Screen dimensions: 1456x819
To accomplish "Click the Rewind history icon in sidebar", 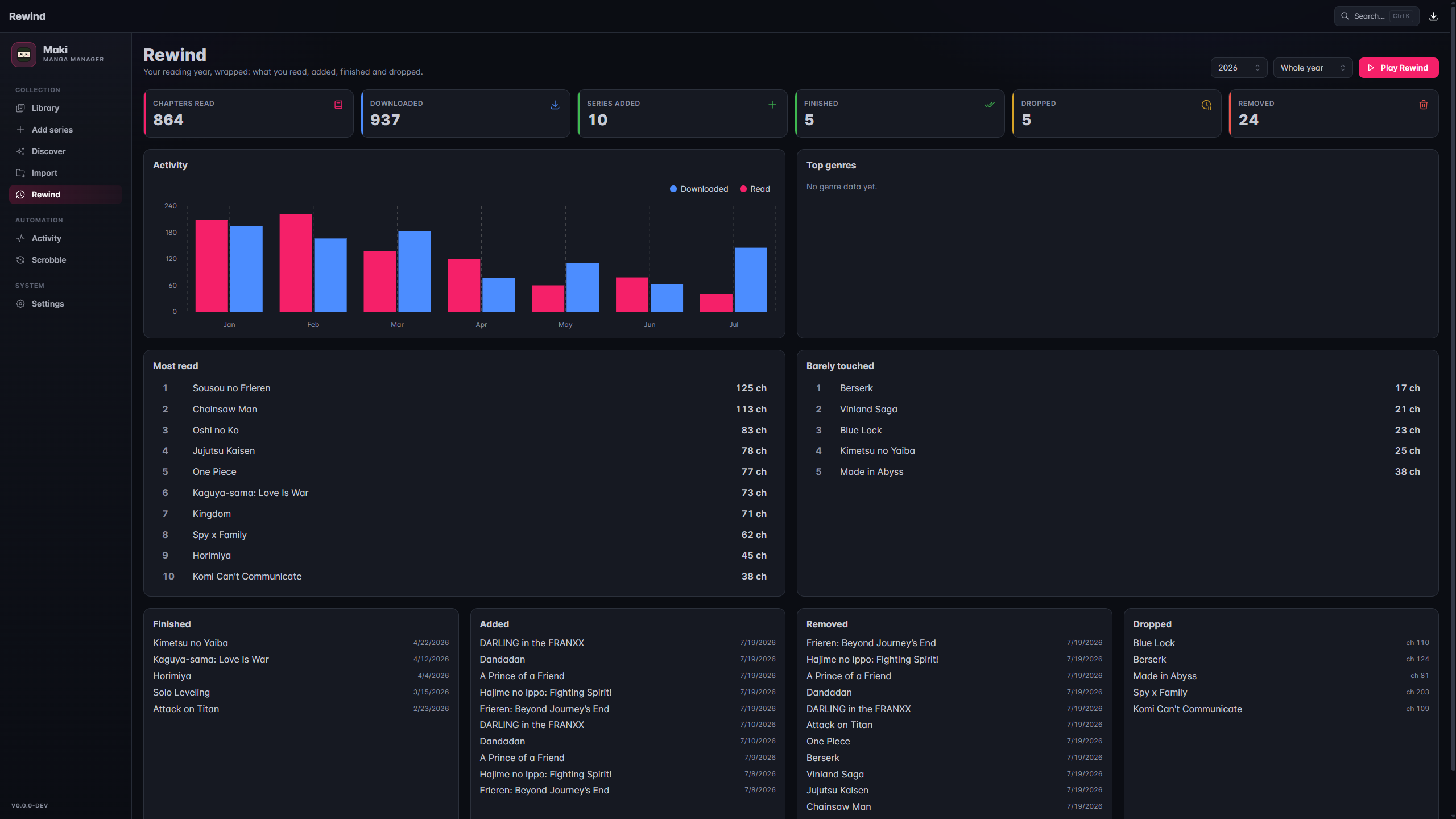I will point(20,195).
